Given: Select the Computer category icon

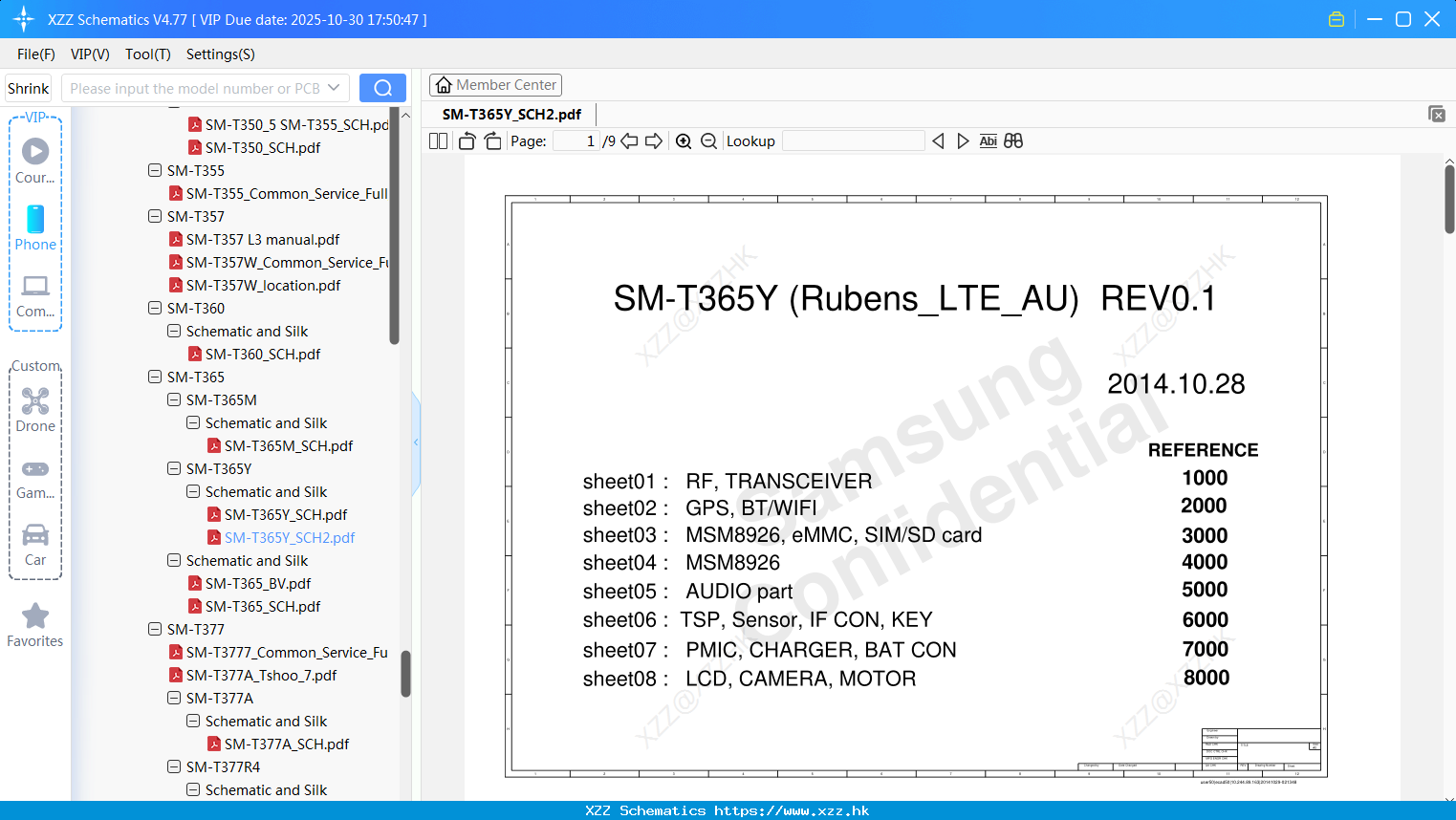Looking at the screenshot, I should point(35,295).
